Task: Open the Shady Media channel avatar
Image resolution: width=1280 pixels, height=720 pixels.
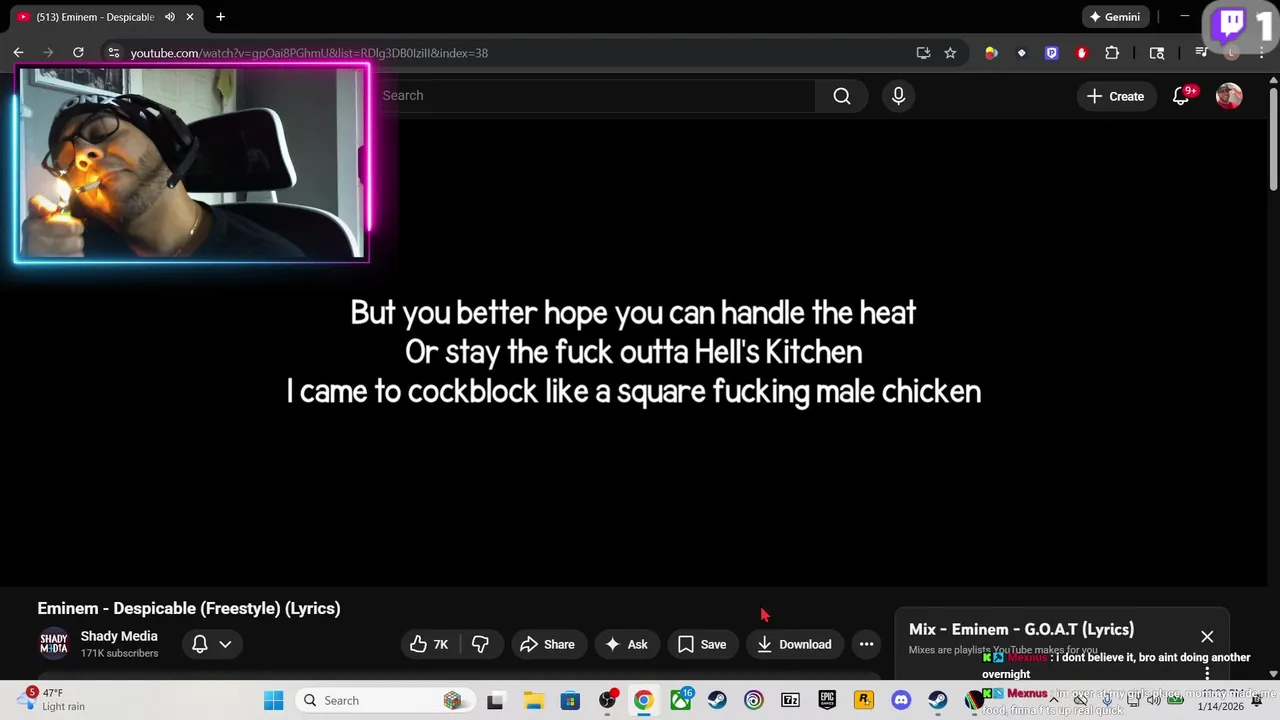Action: [x=53, y=644]
